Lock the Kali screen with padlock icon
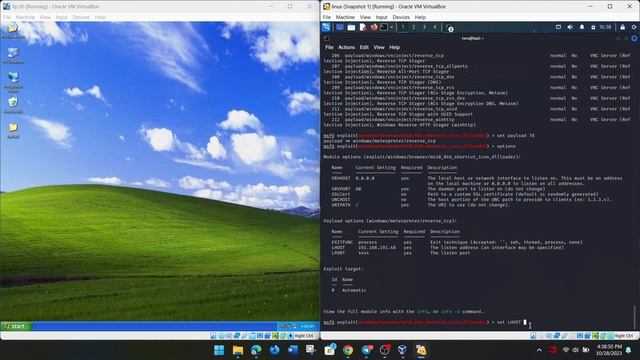 pyautogui.click(x=622, y=27)
